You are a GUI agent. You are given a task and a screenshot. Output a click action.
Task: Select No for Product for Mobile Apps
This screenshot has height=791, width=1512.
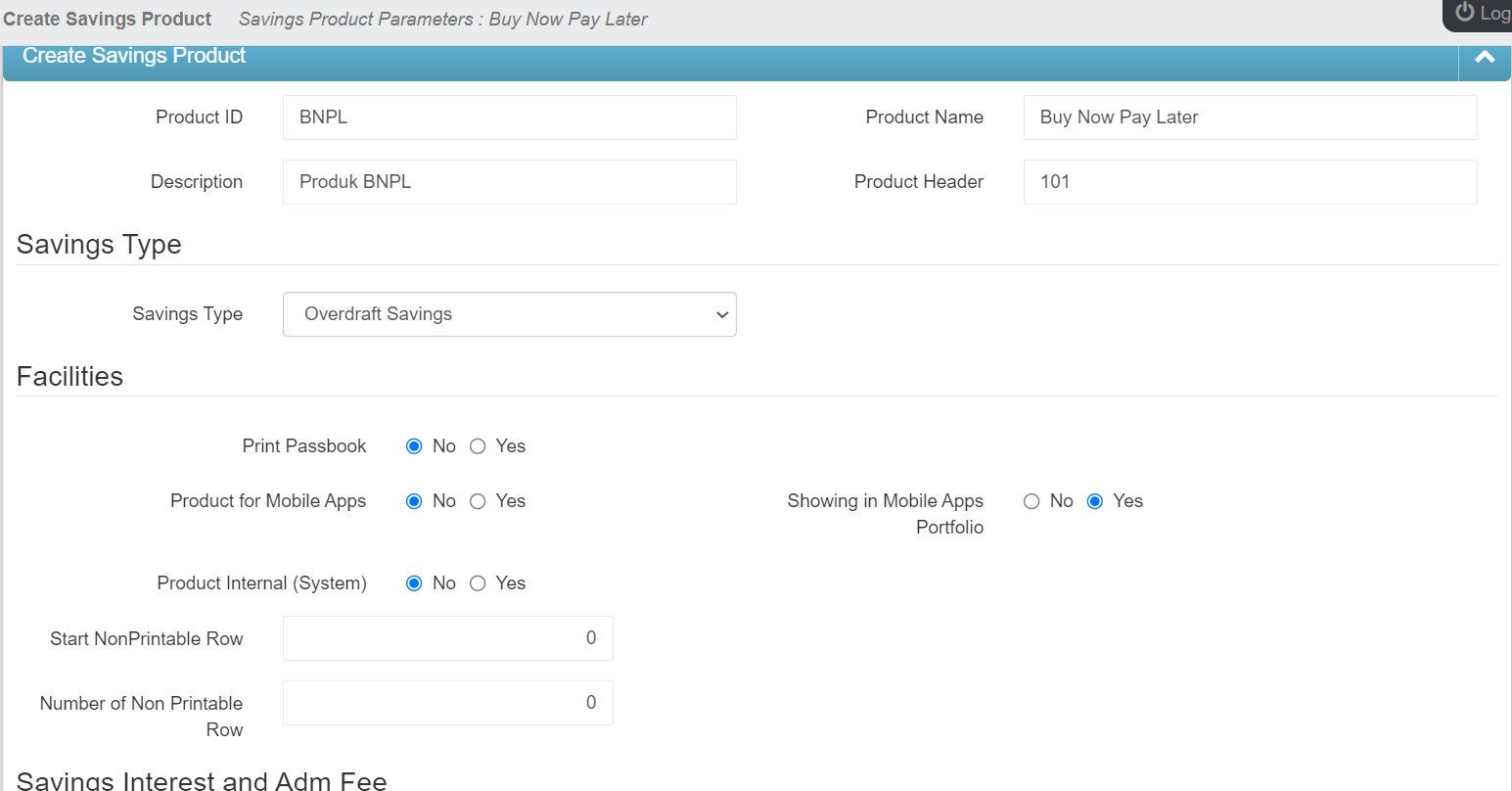[x=414, y=501]
